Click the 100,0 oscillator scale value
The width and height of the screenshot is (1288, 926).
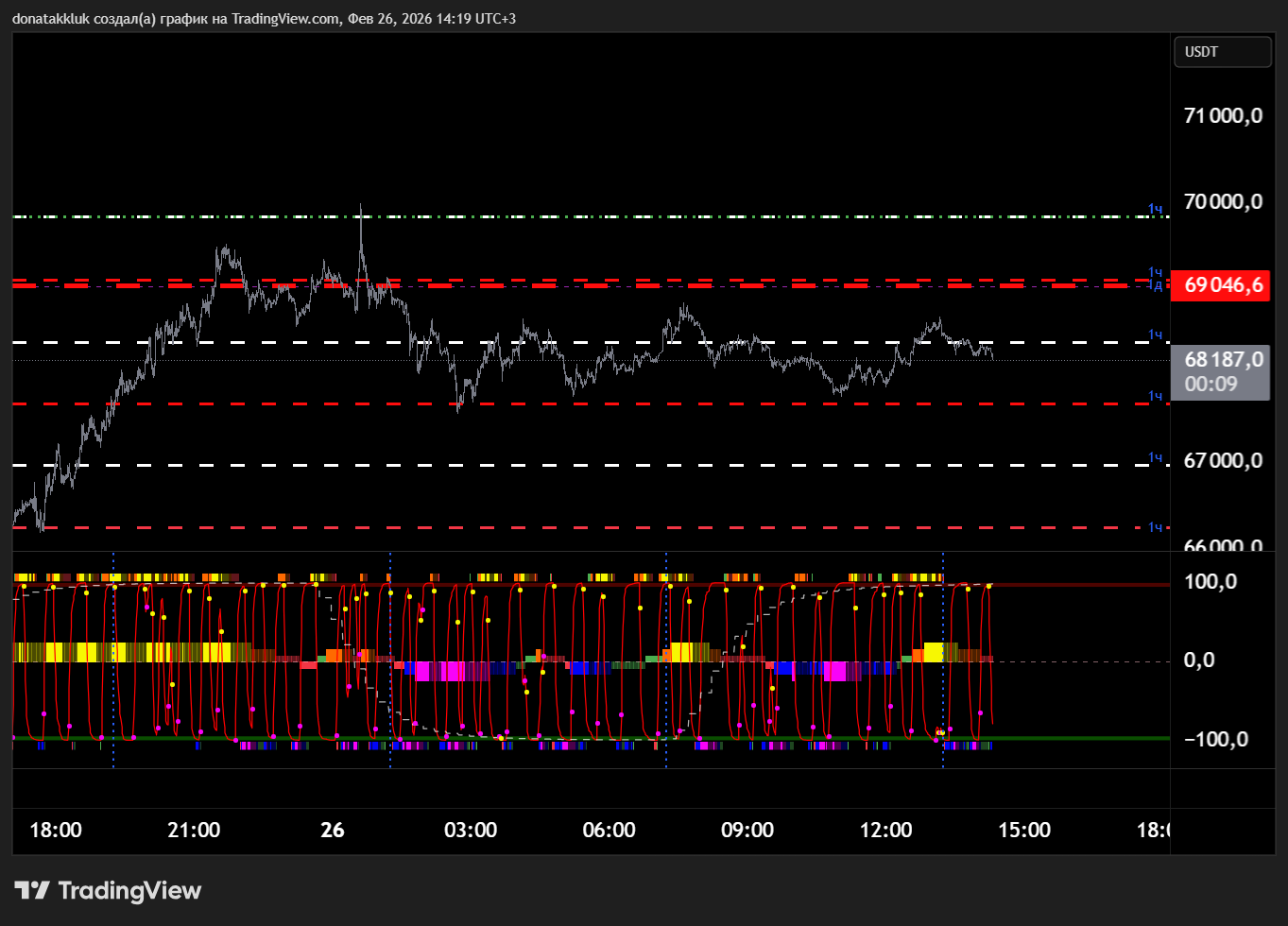tap(1211, 581)
